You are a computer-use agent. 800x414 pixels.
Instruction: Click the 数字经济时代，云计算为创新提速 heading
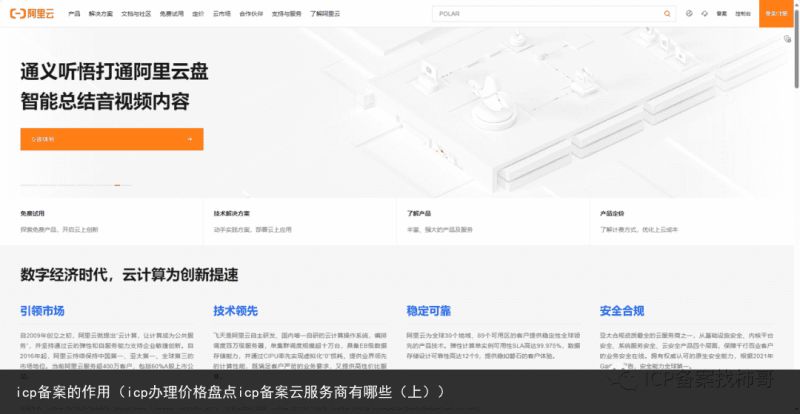[129, 275]
